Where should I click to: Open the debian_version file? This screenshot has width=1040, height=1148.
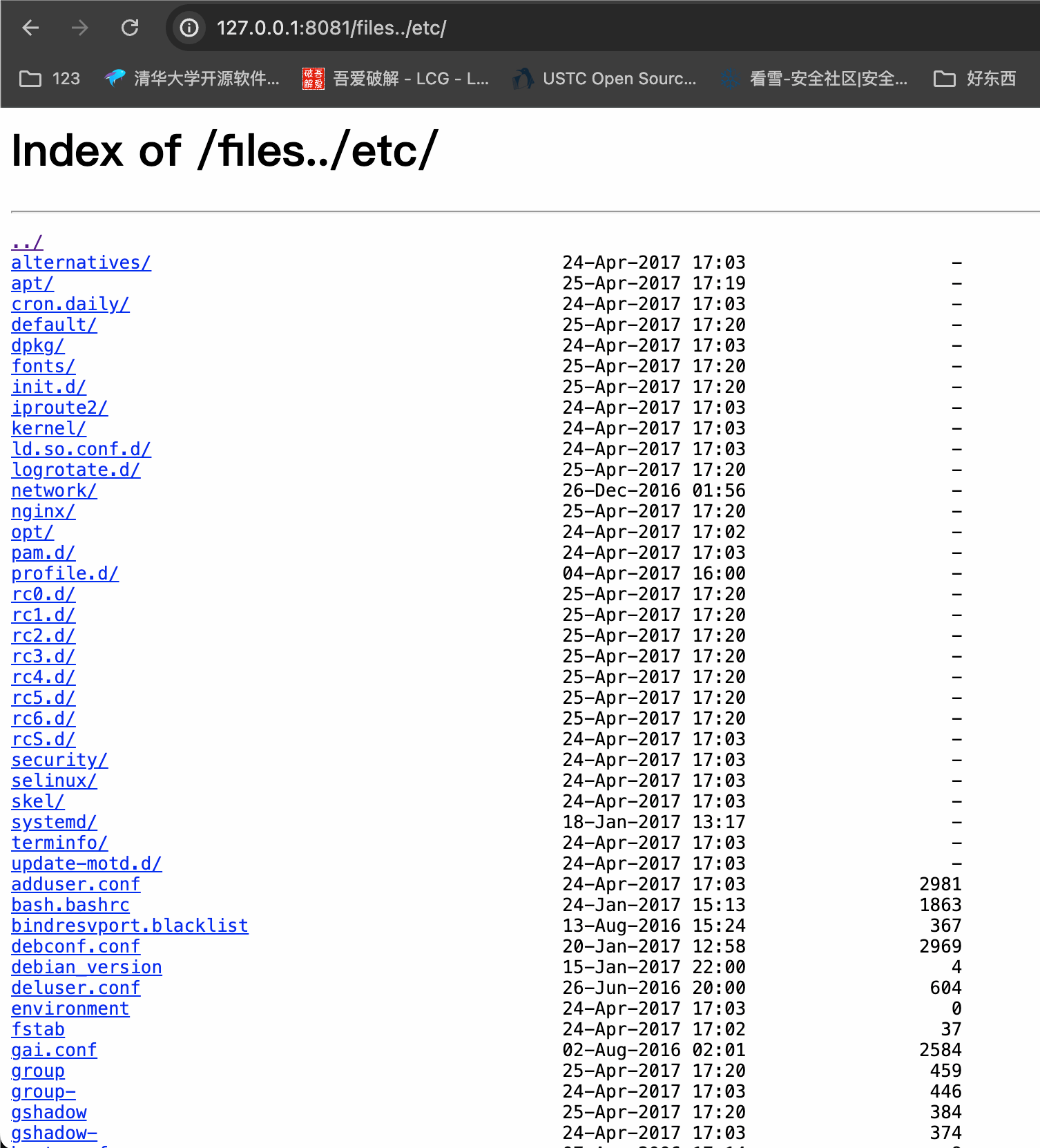click(x=86, y=967)
